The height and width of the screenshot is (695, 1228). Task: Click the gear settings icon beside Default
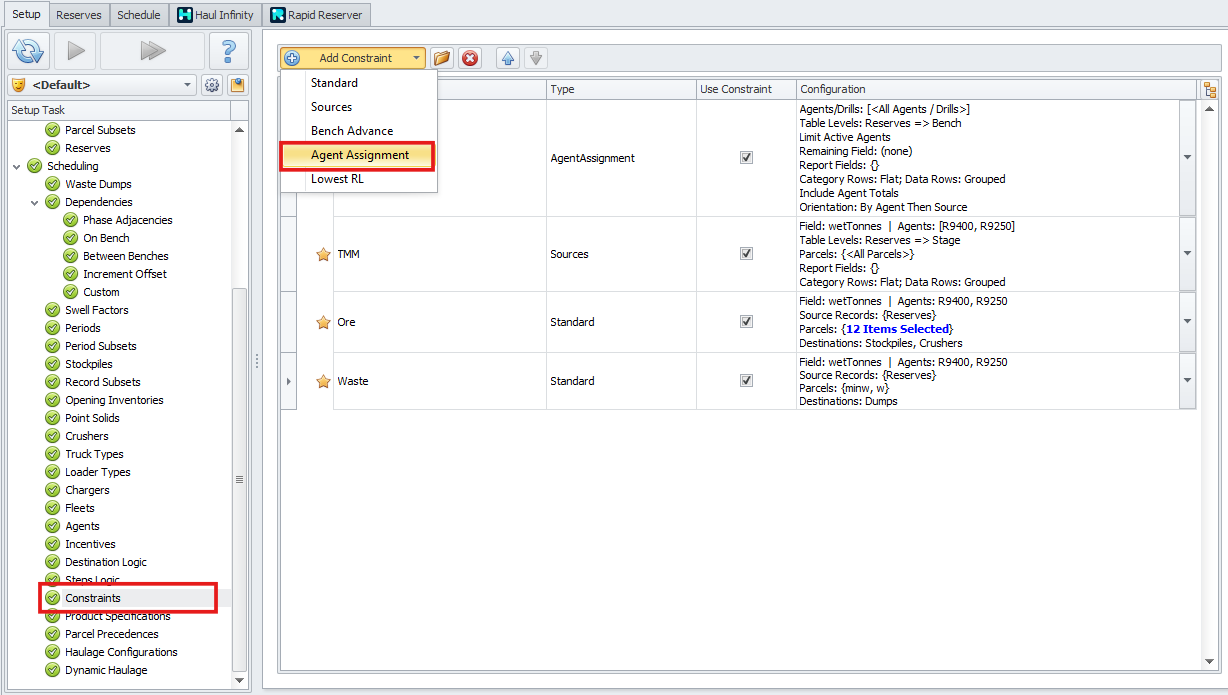click(212, 85)
